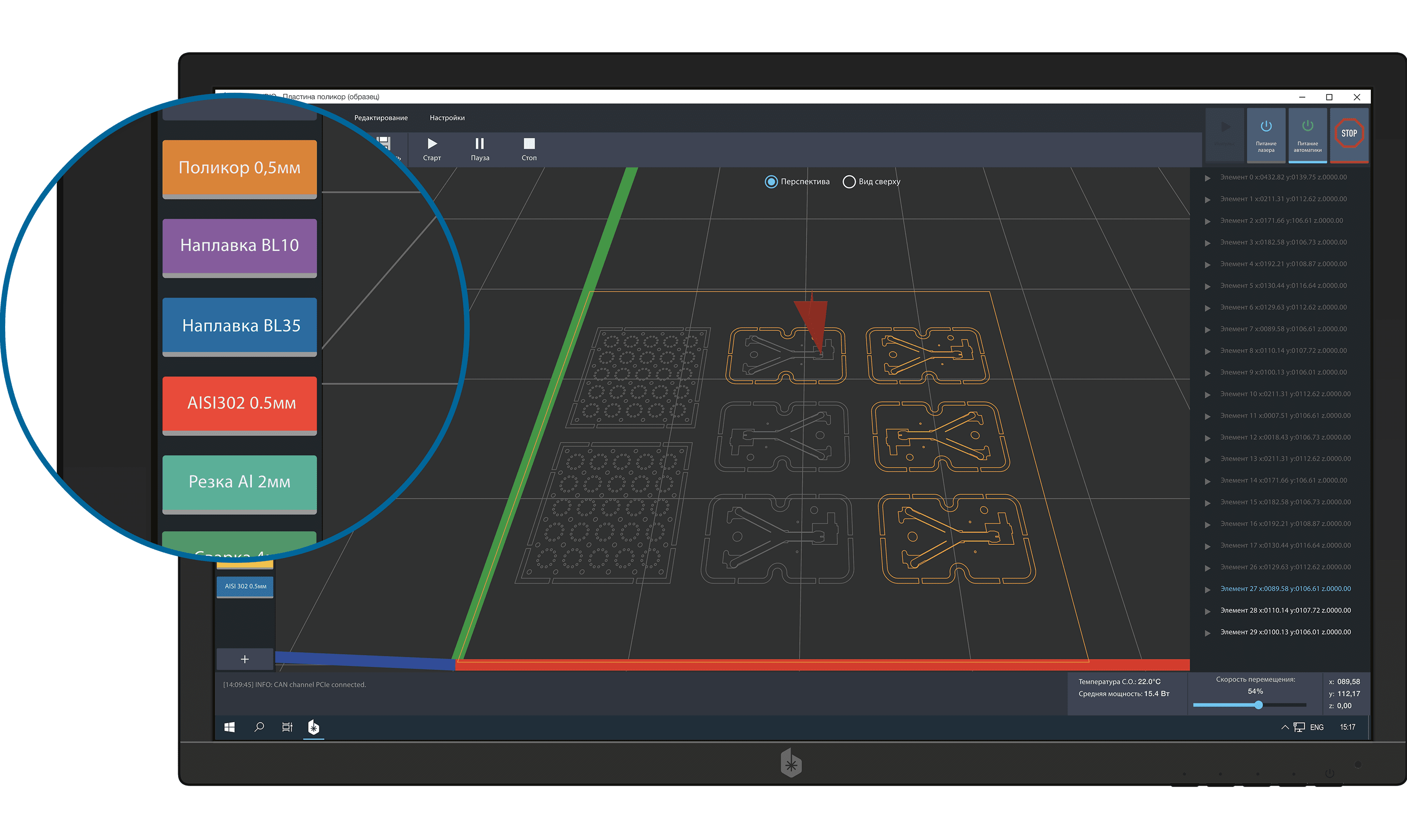Viewport: 1407px width, 840px height.
Task: Click the plus icon to add preset
Action: [x=244, y=659]
